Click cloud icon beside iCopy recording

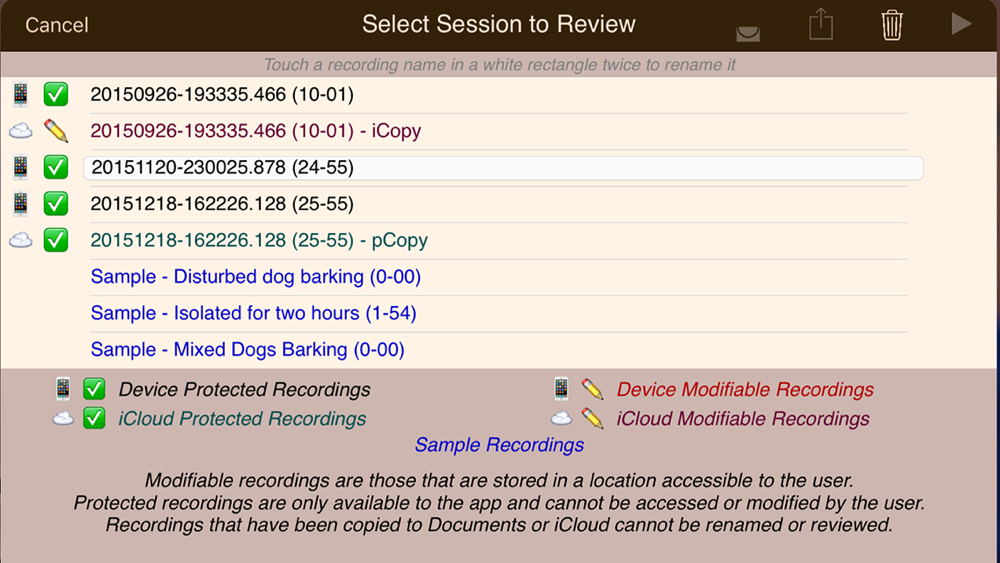[20, 131]
